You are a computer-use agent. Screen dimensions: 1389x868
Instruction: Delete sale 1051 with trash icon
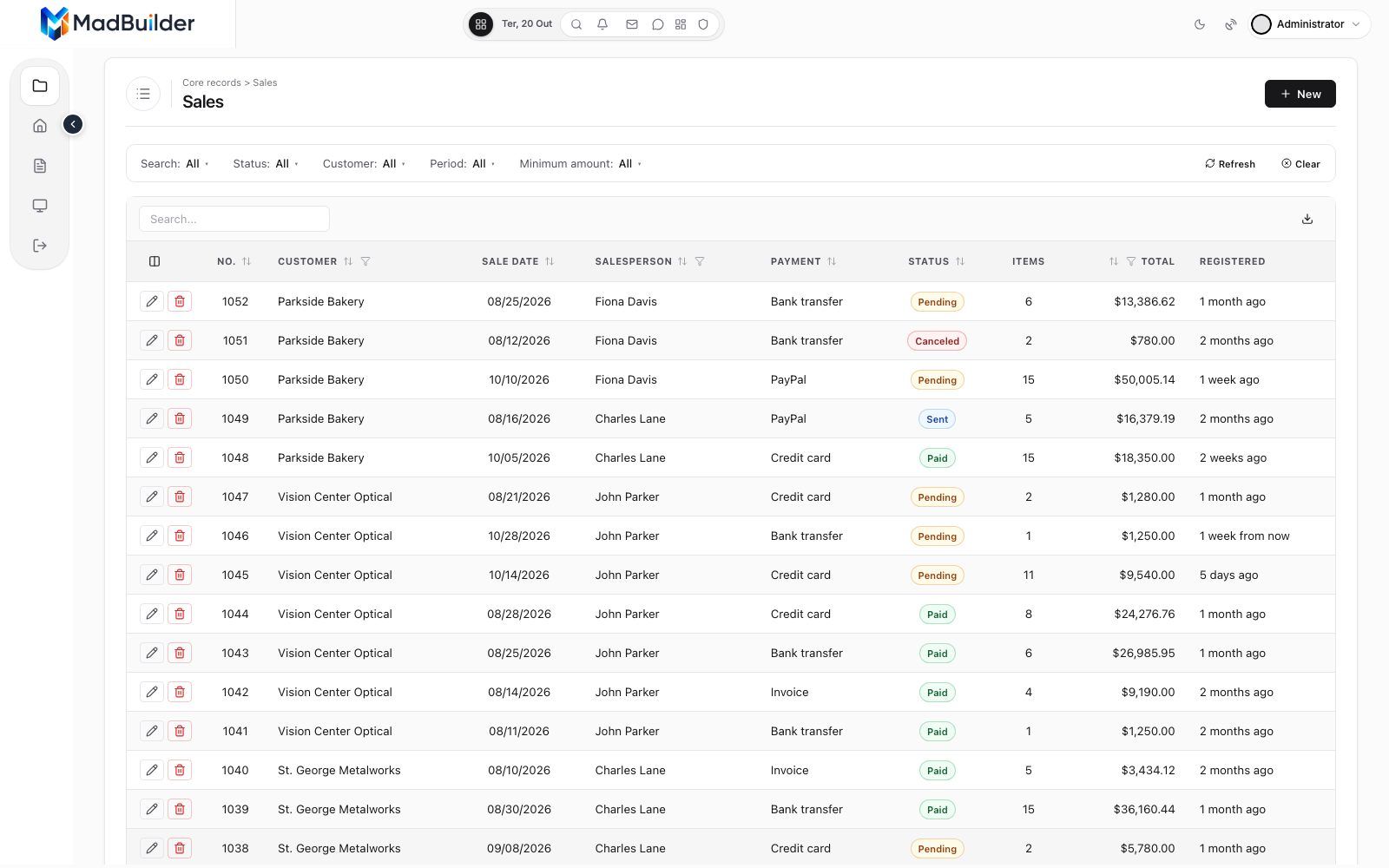[180, 340]
